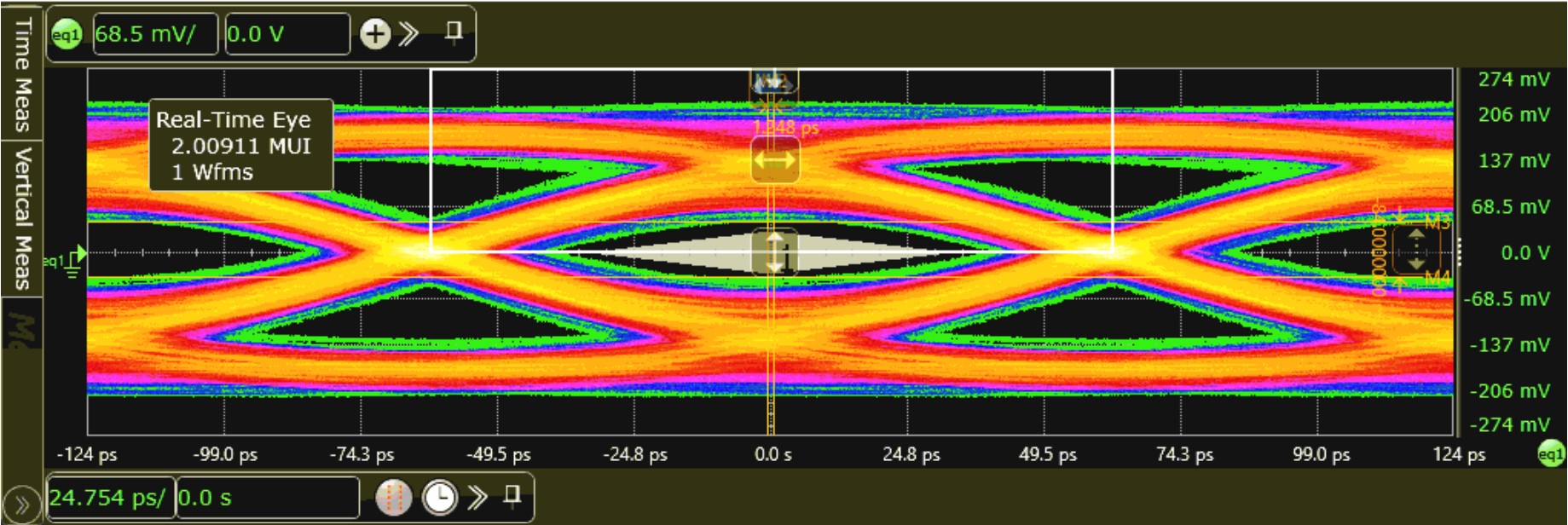The width and height of the screenshot is (1568, 525).
Task: Expand the bottom-left sidebar chevron button
Action: (x=22, y=505)
